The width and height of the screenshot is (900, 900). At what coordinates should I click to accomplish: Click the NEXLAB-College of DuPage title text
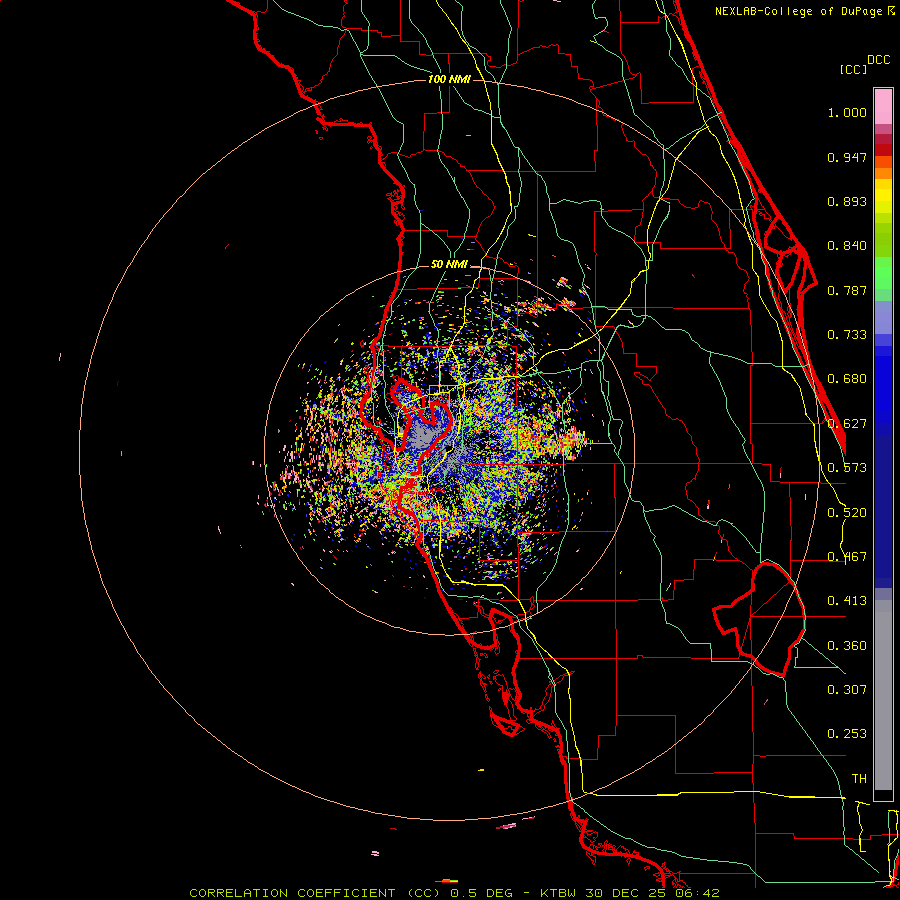coord(798,11)
